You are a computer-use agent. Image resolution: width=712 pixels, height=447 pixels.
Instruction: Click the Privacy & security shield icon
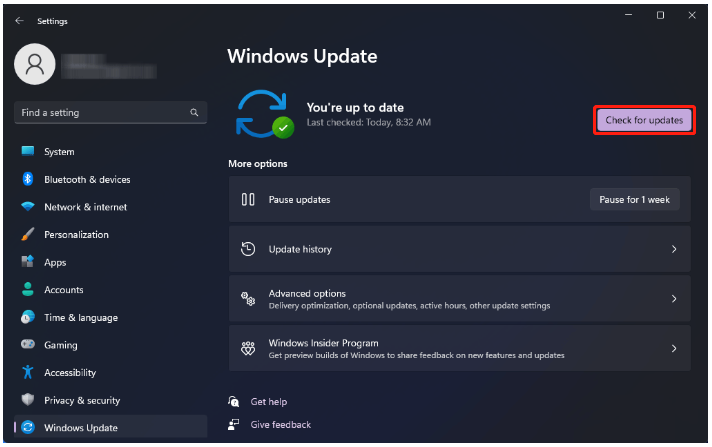(28, 400)
